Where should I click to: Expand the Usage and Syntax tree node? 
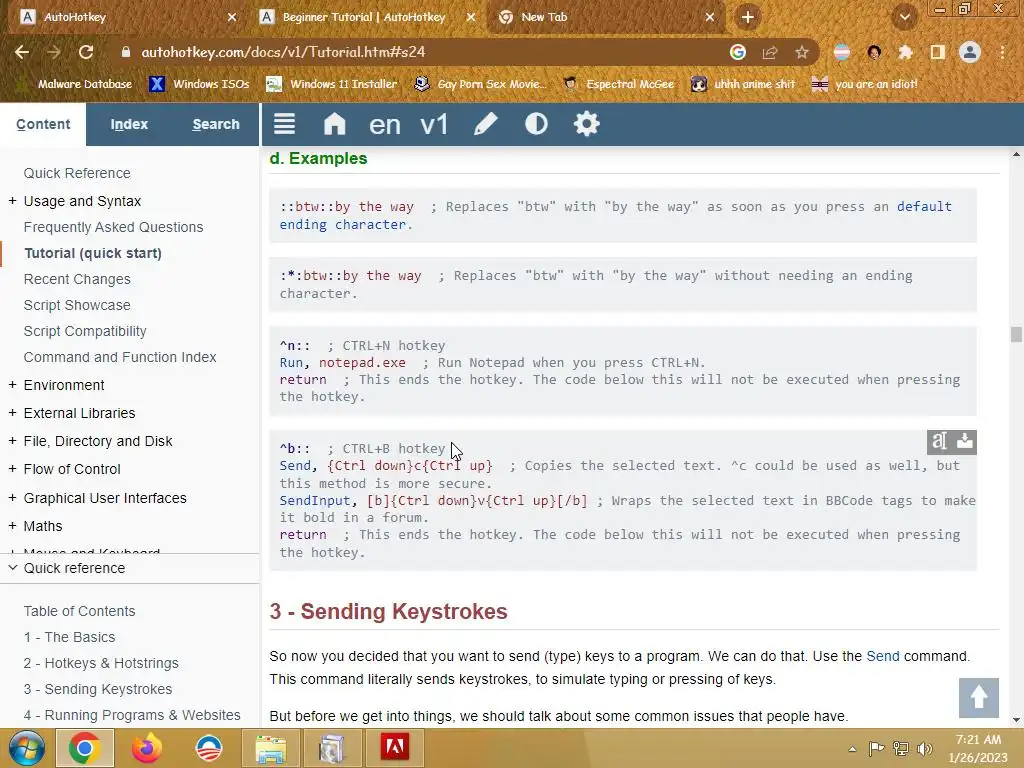(12, 201)
